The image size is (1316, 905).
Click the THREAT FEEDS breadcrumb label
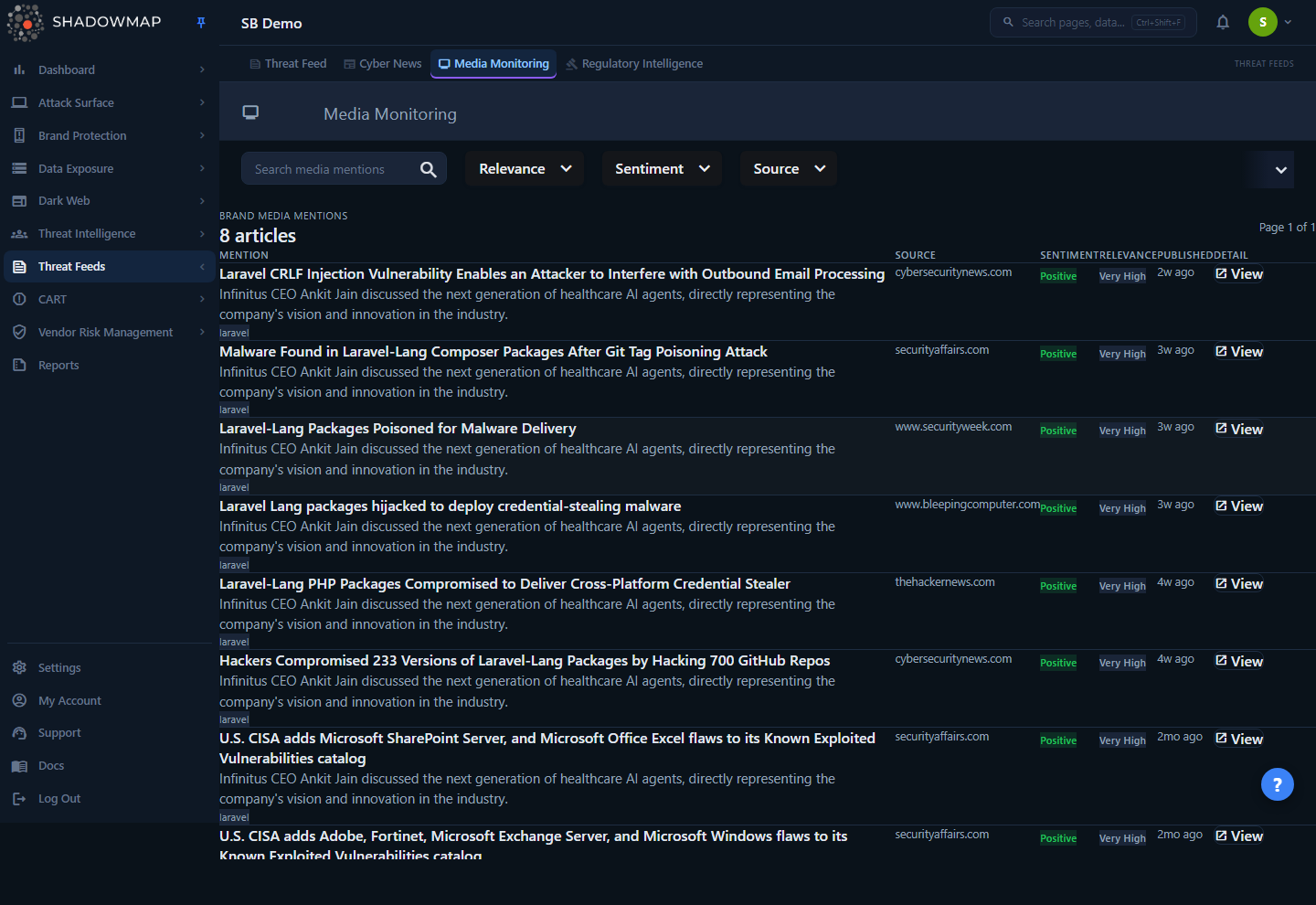tap(1264, 64)
